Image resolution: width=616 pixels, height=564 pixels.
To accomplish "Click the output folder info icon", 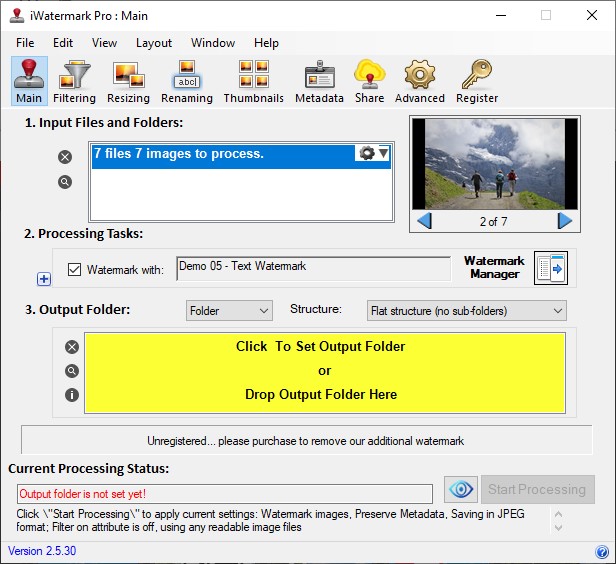I will (x=72, y=395).
